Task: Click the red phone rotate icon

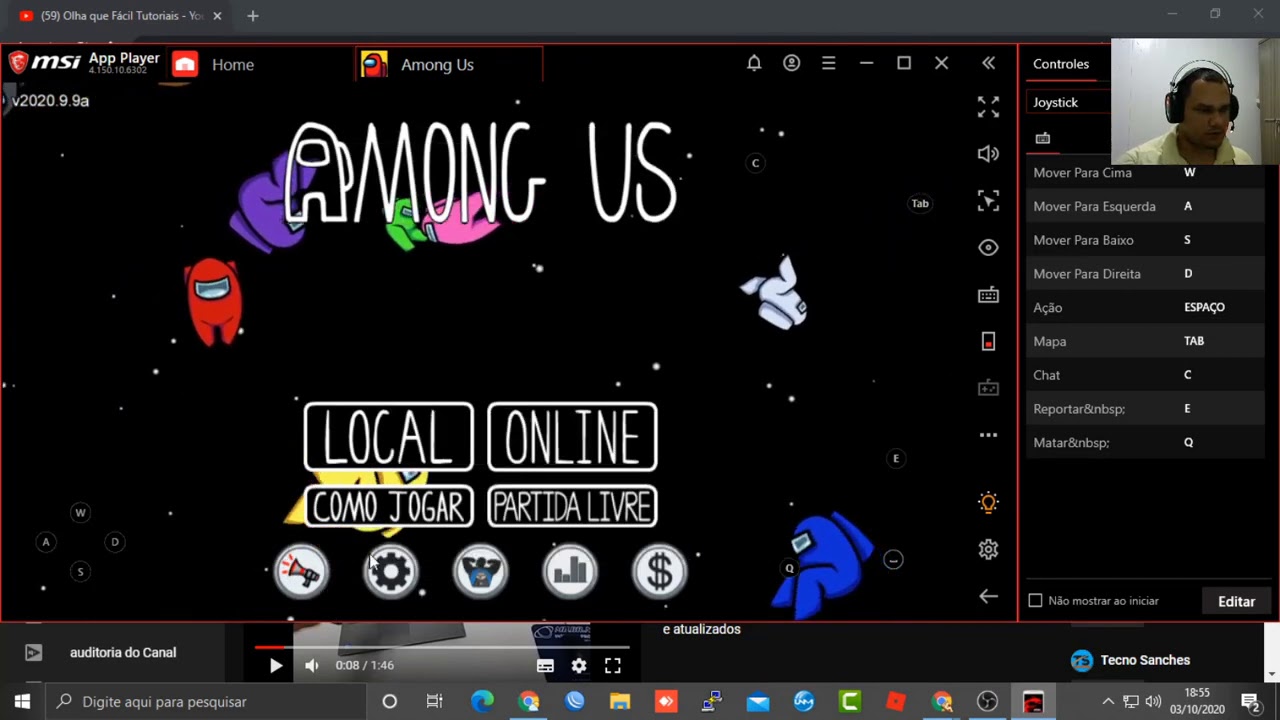Action: [x=988, y=342]
